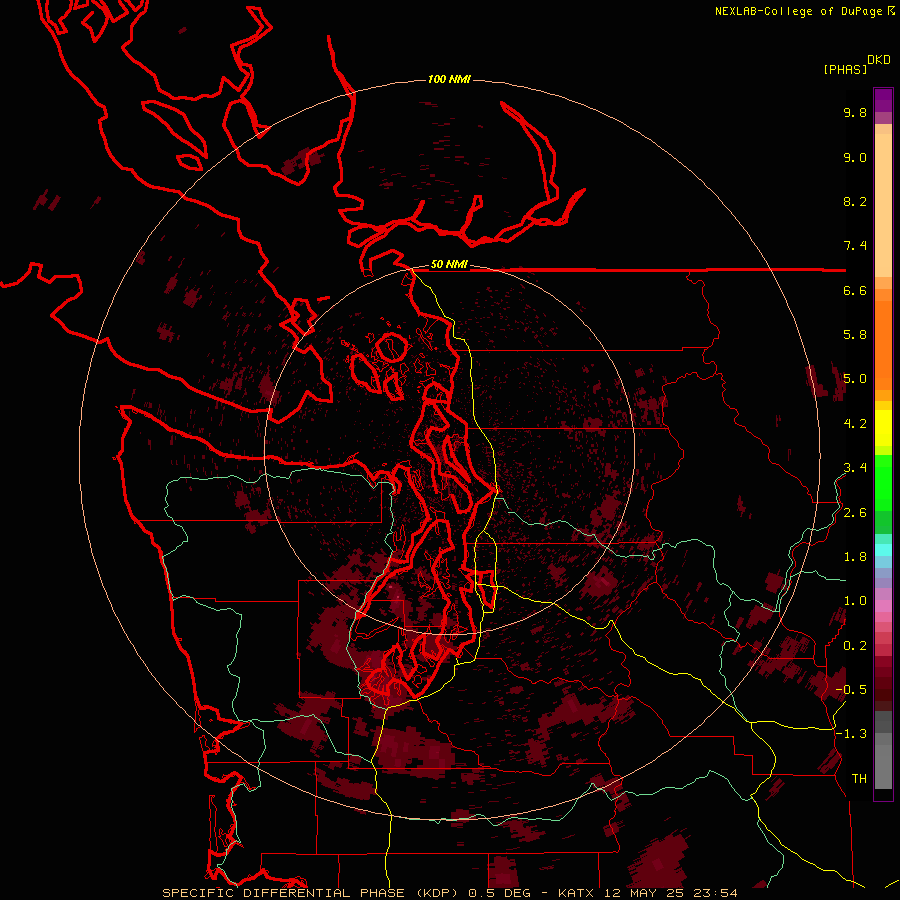
Task: Click the "NEXLAB-College of DuPage" header text
Action: tap(800, 11)
